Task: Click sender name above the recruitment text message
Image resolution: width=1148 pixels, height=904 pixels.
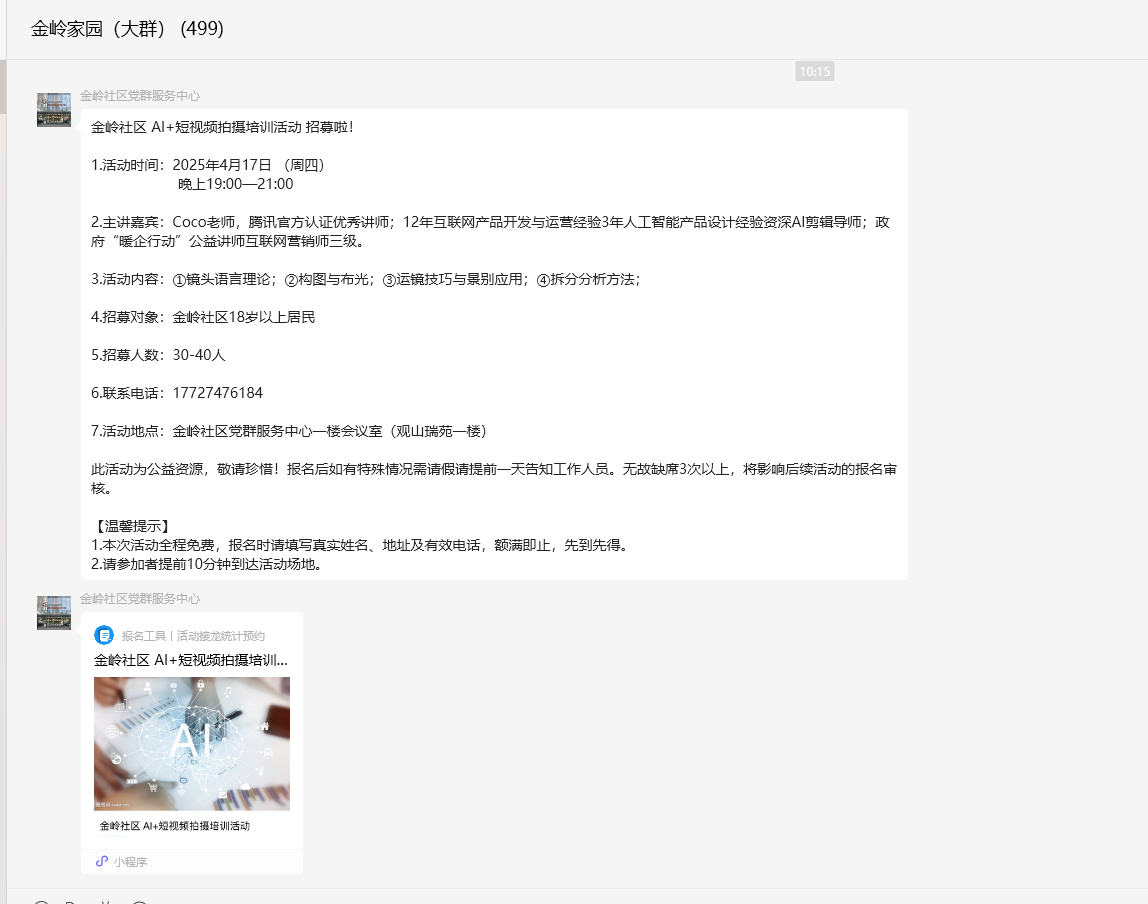Action: coord(140,96)
